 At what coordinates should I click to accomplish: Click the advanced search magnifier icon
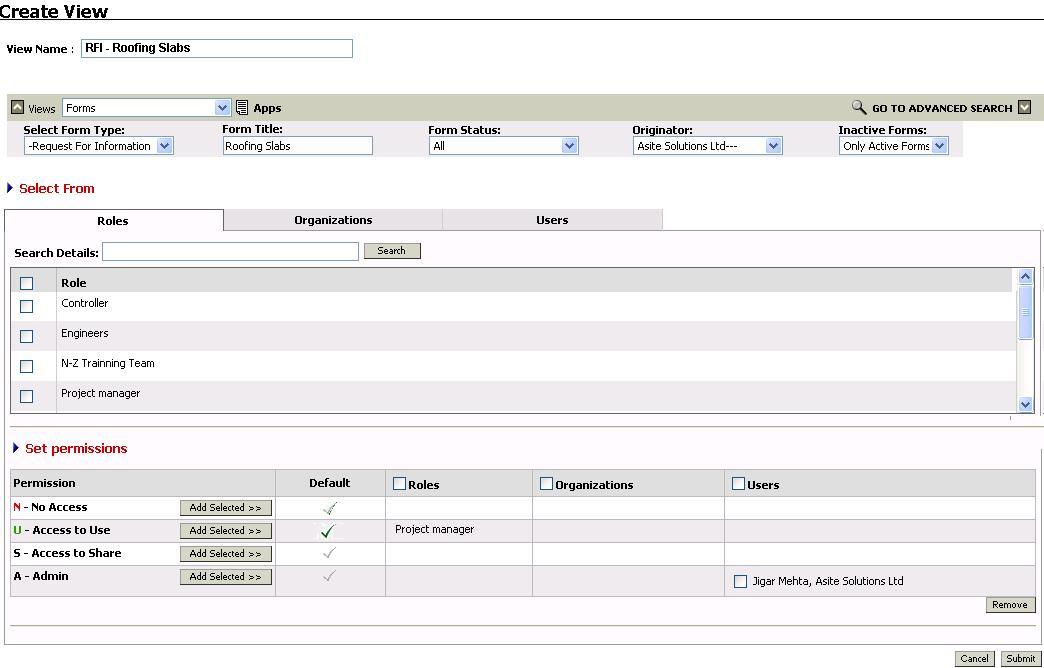coord(858,107)
